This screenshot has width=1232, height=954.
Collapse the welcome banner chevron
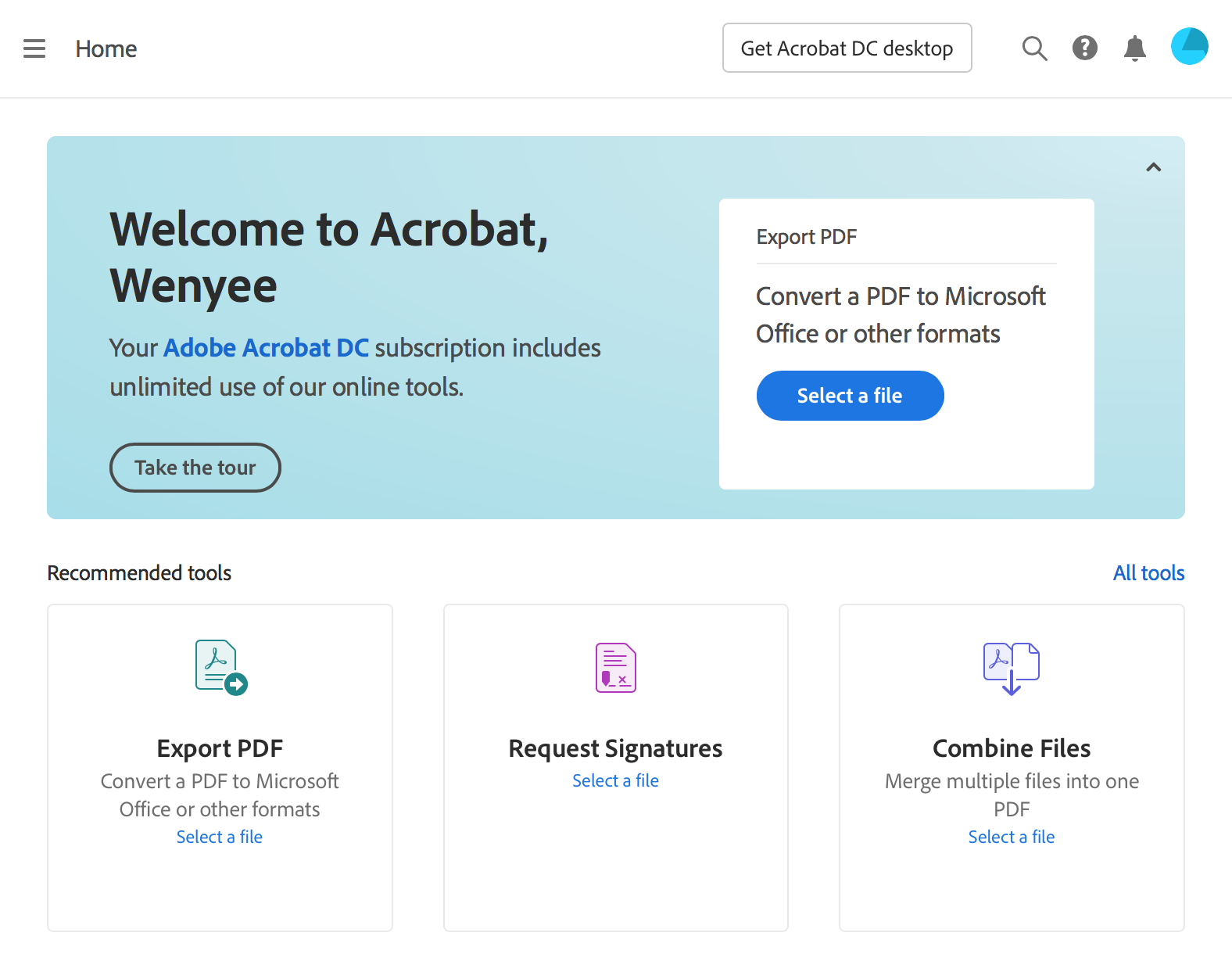[1153, 167]
